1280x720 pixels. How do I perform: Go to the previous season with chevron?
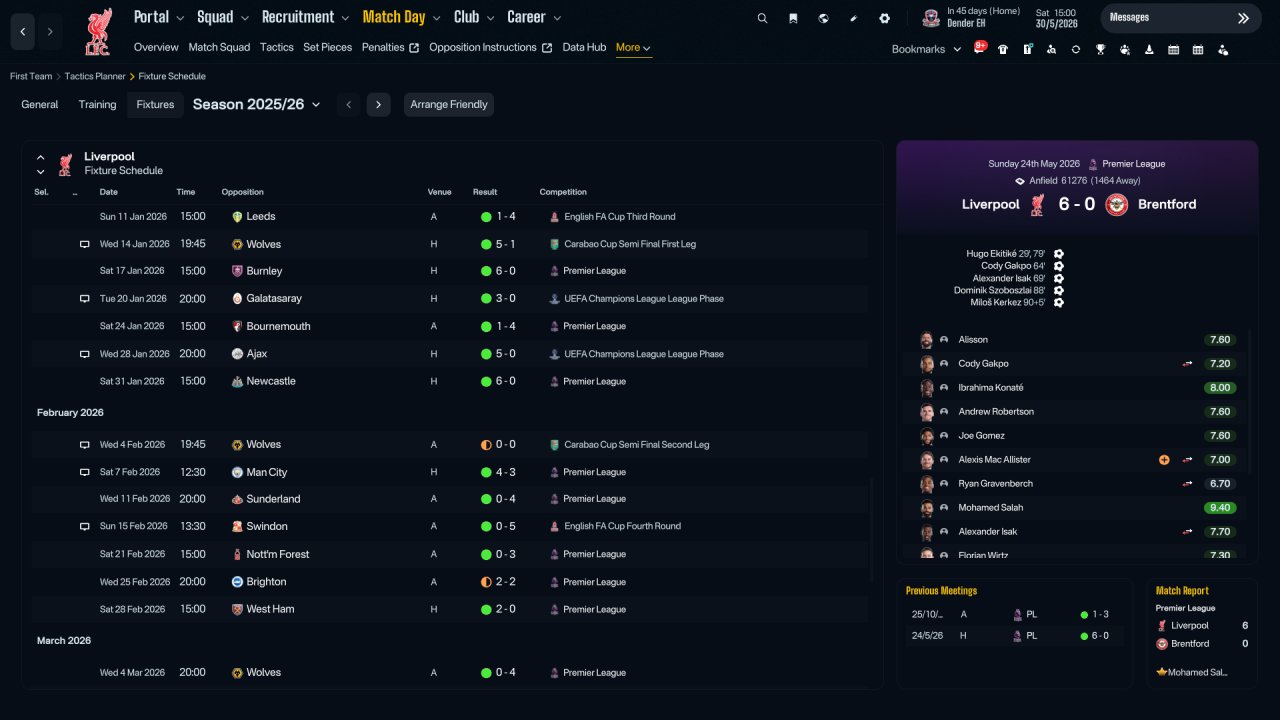[x=348, y=105]
